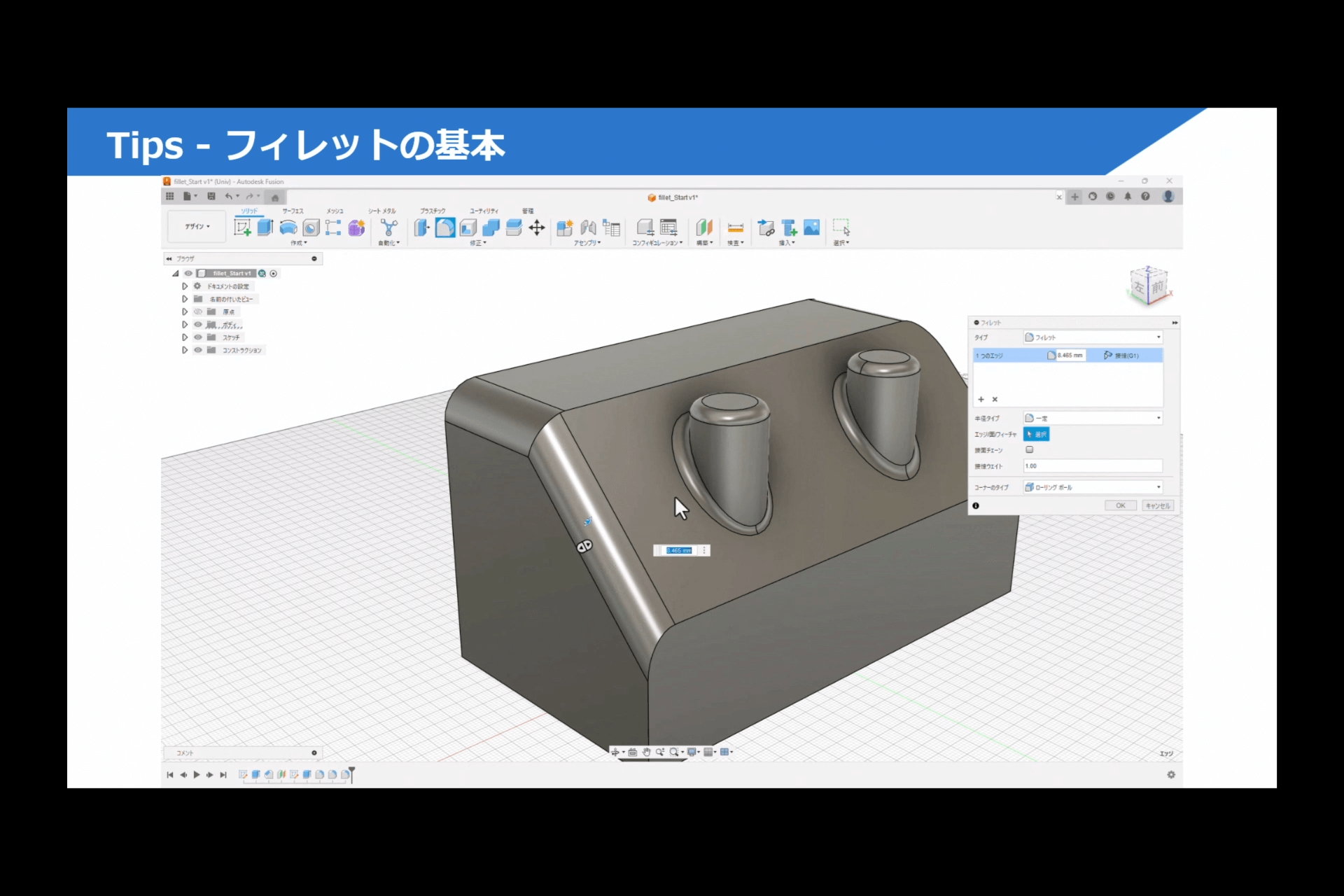The image size is (1344, 896).
Task: Activate the highlighted Fillet tool icon
Action: tap(445, 227)
